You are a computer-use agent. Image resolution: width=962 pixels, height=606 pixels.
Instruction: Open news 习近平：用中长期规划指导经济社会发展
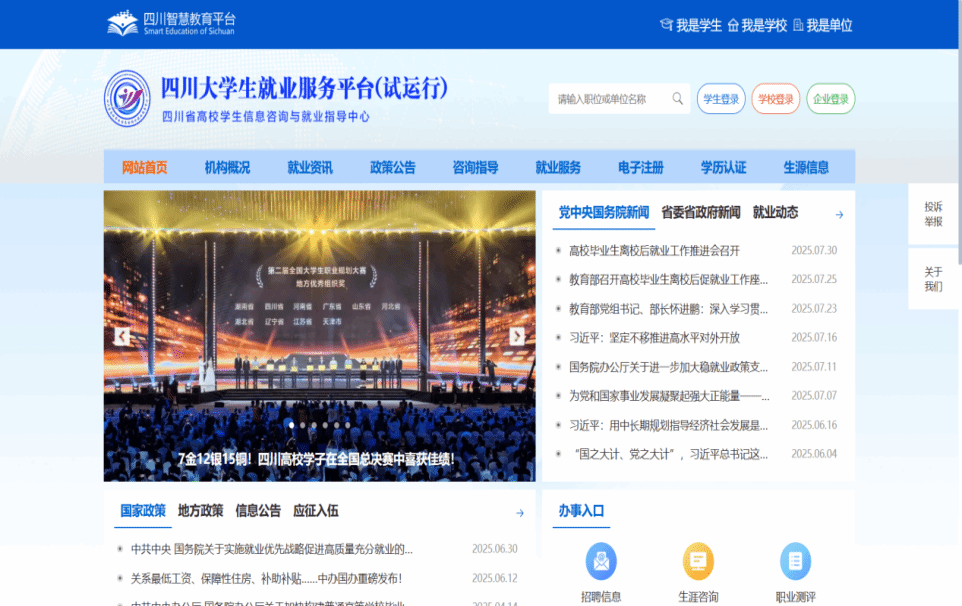click(x=669, y=425)
